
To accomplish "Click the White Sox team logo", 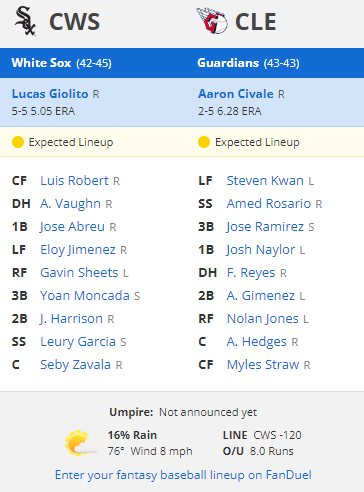I will pos(25,21).
